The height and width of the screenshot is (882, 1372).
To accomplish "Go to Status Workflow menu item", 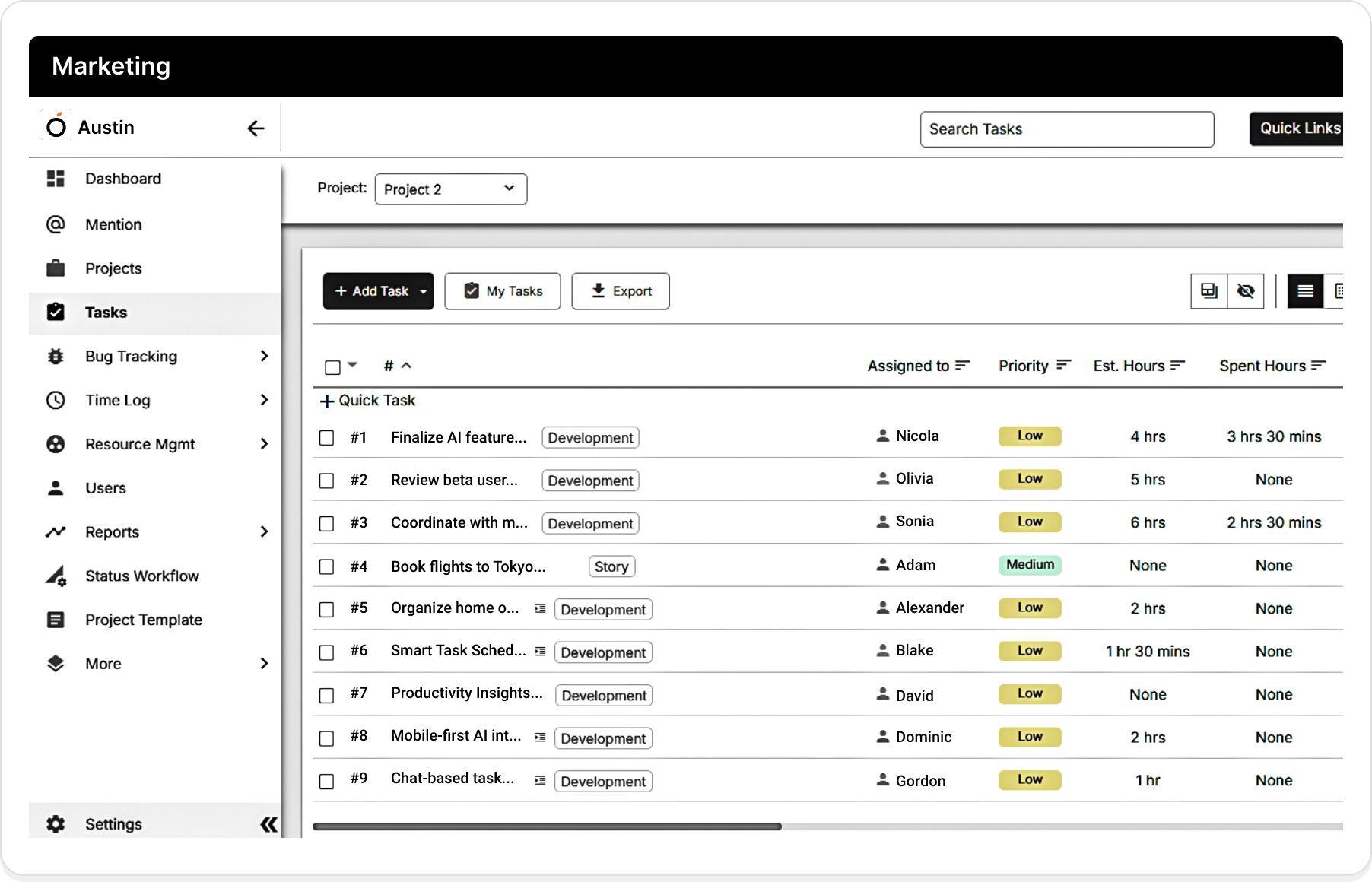I will (x=141, y=576).
